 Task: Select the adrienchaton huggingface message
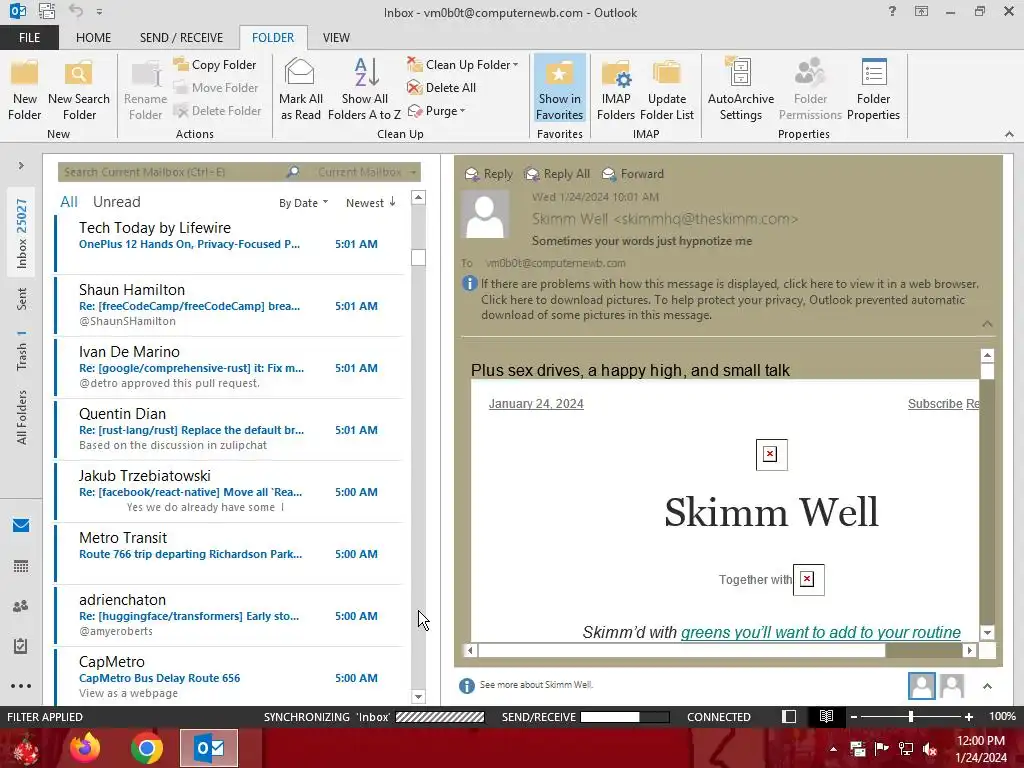229,616
